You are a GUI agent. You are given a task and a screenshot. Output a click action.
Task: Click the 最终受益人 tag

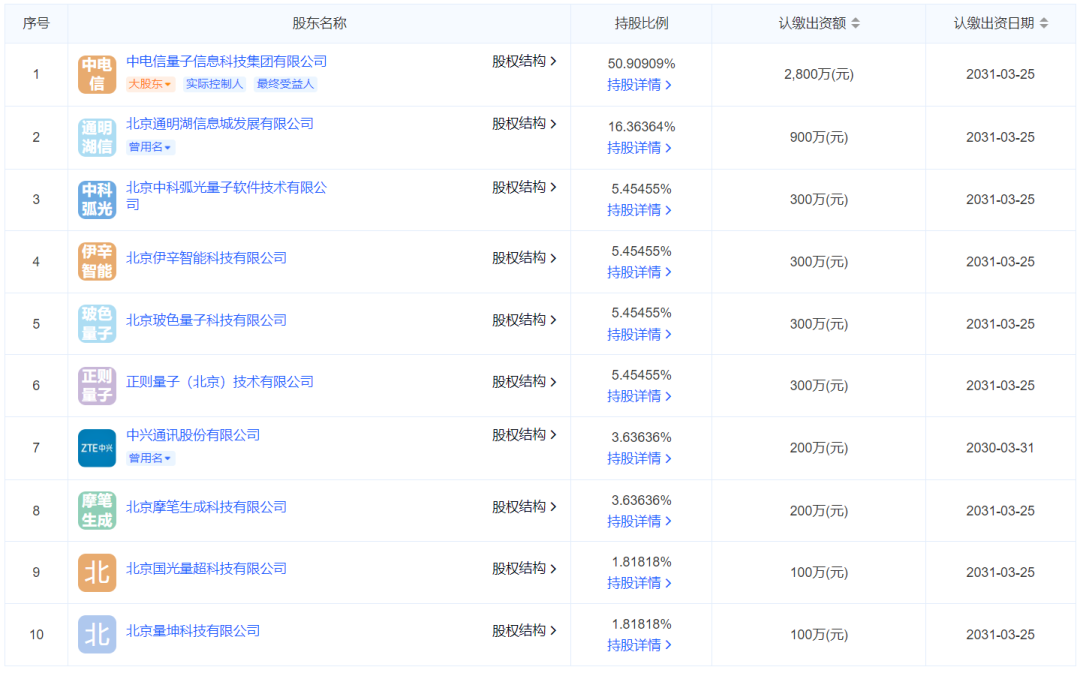pos(285,85)
